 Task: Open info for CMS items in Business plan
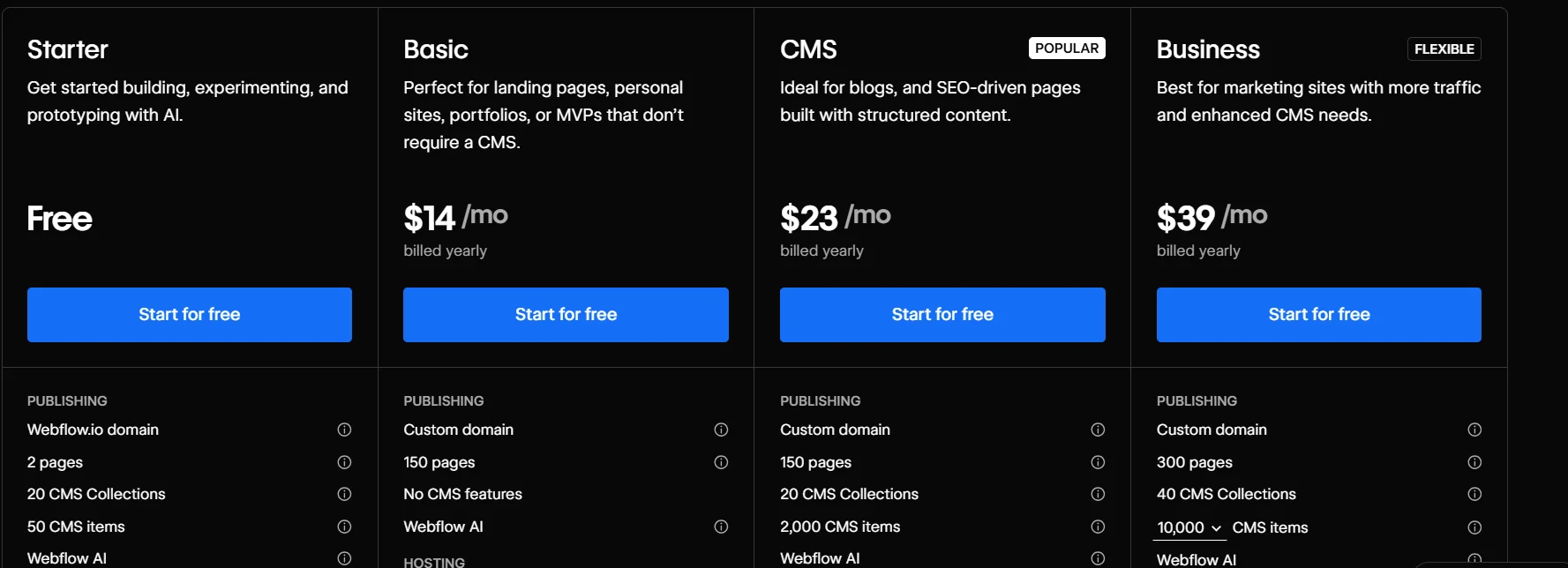pyautogui.click(x=1474, y=527)
